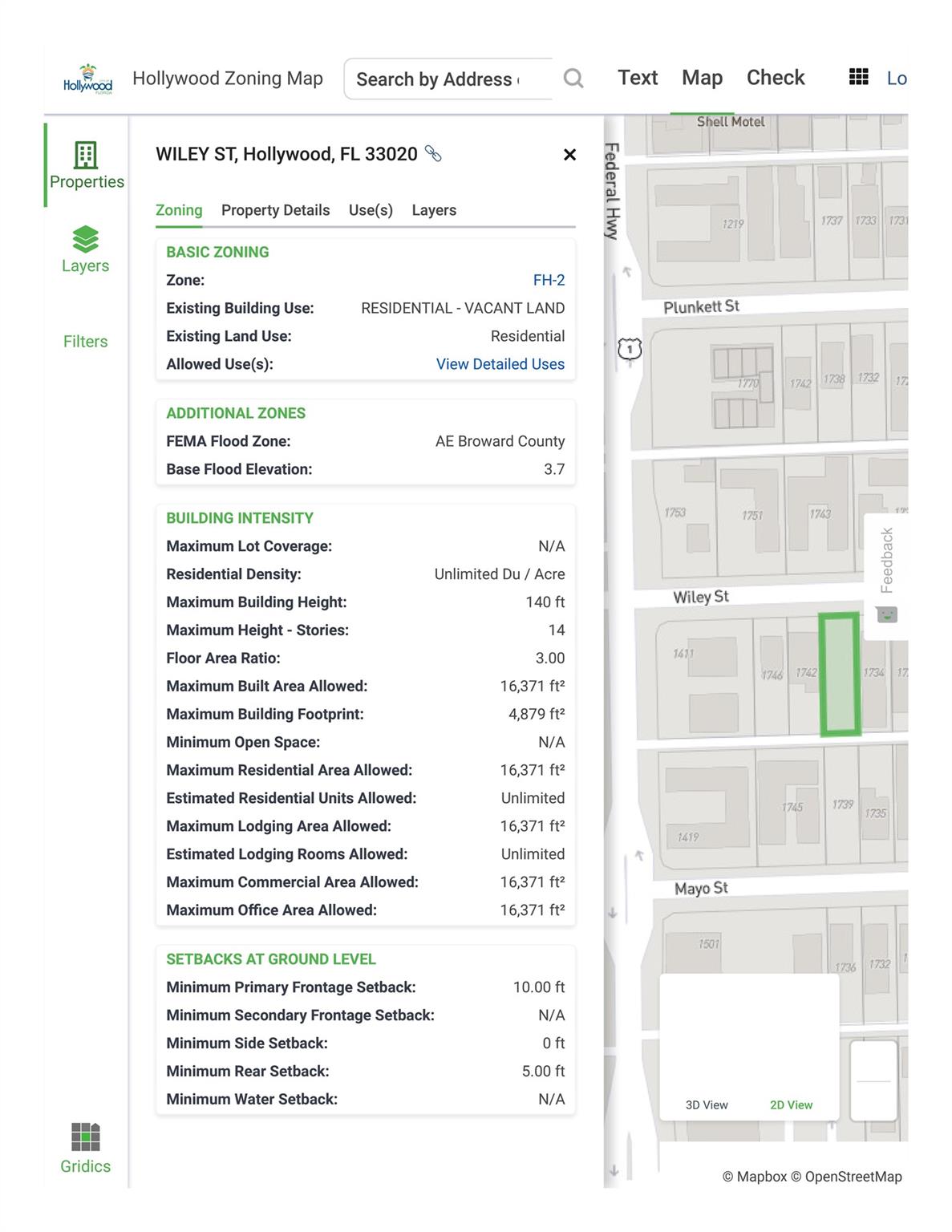Viewport: 952px width, 1232px height.
Task: Switch map to 3D View
Action: pos(707,1104)
